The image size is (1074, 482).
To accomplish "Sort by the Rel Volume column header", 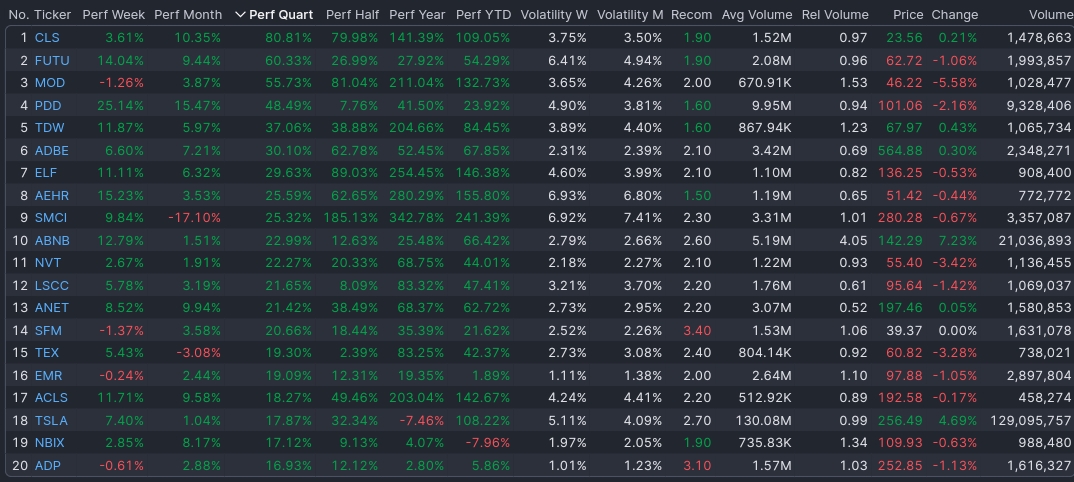I will point(835,14).
